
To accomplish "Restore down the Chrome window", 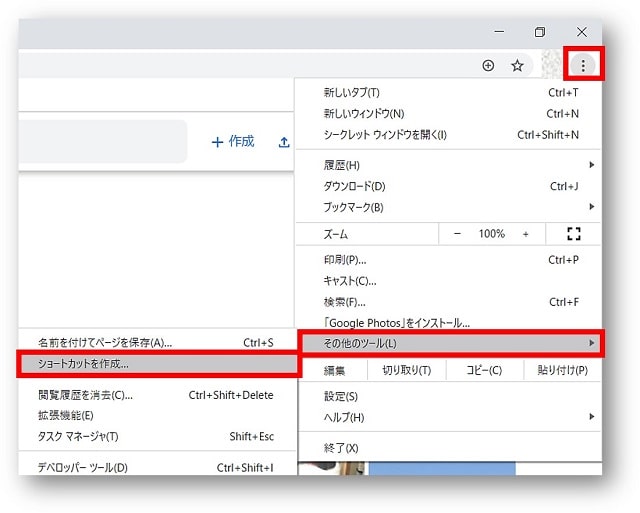I will (x=540, y=32).
